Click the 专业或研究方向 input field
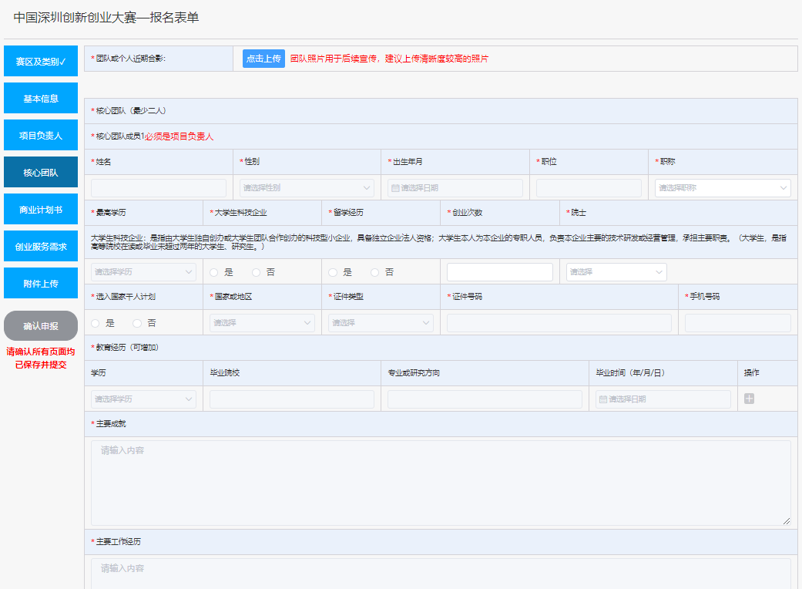 tap(485, 399)
